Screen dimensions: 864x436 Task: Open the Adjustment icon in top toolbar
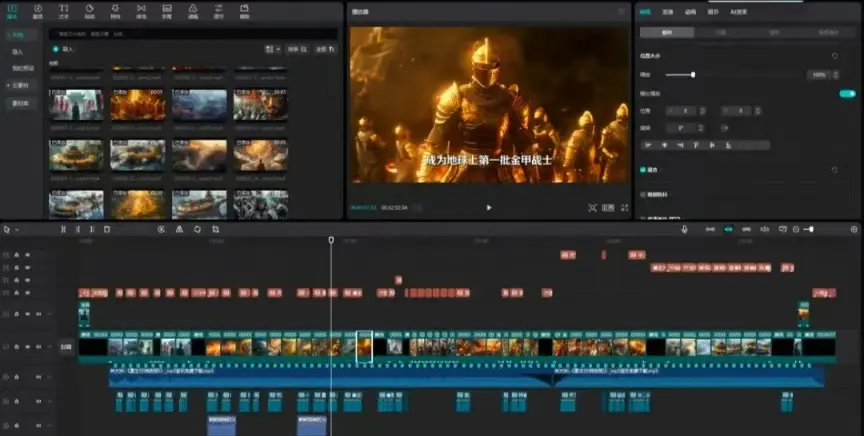click(219, 11)
